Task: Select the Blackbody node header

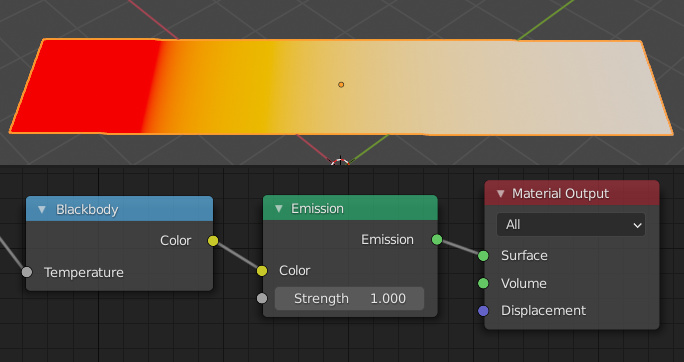Action: (120, 209)
